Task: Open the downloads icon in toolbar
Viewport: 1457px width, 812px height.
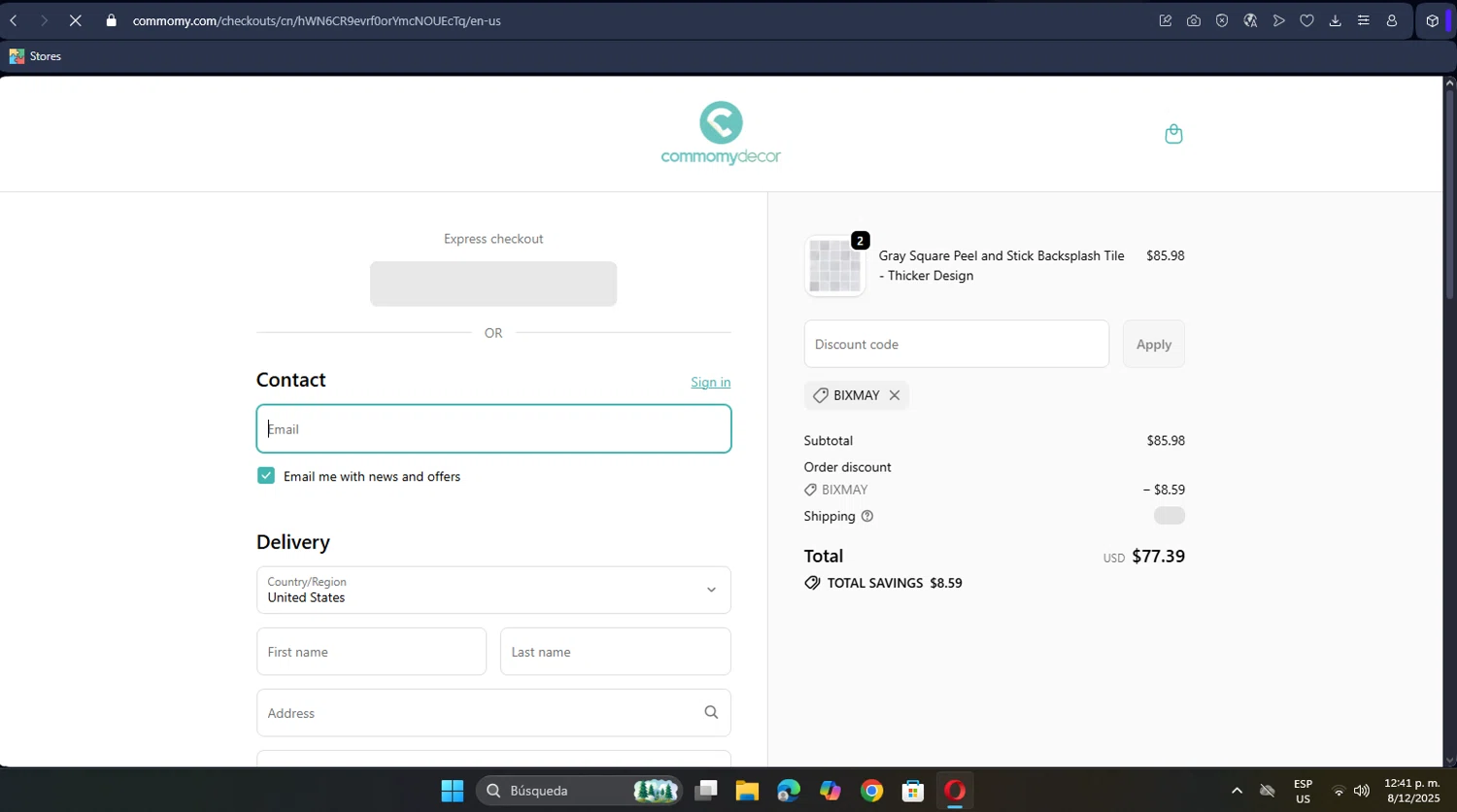Action: (x=1336, y=20)
